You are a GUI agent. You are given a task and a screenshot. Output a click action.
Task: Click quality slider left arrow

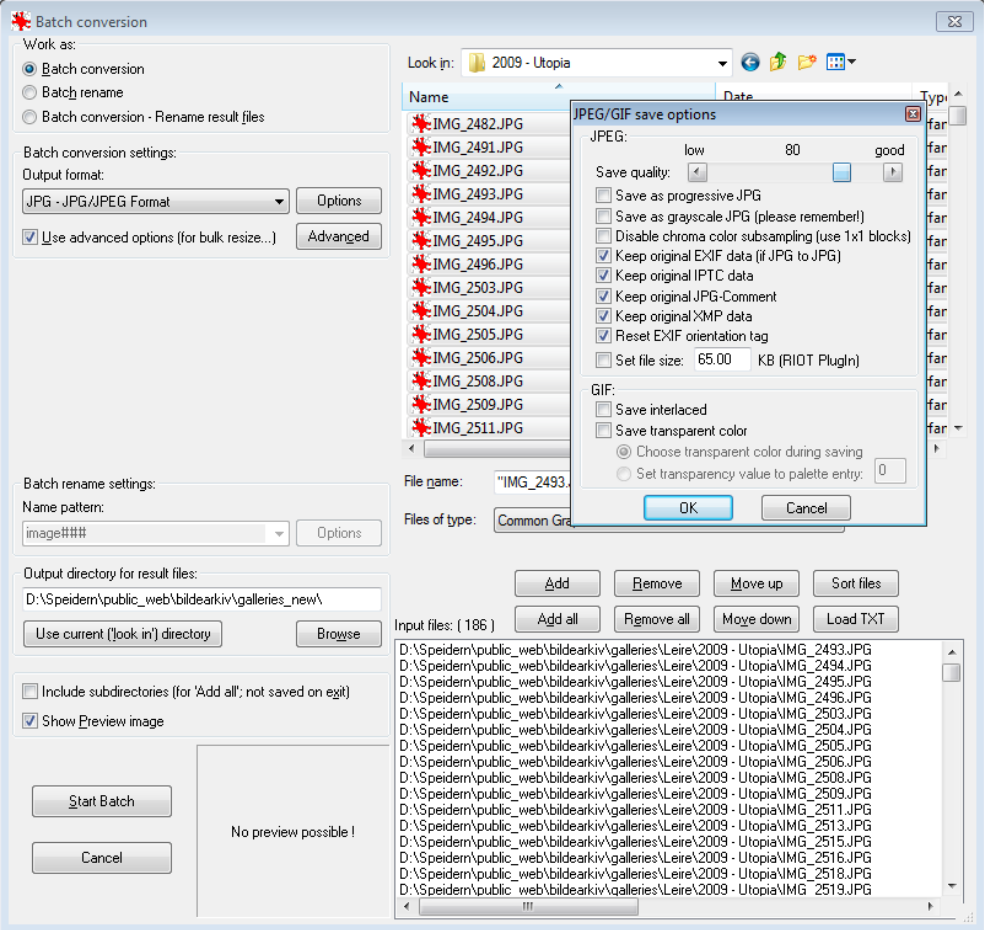point(697,173)
